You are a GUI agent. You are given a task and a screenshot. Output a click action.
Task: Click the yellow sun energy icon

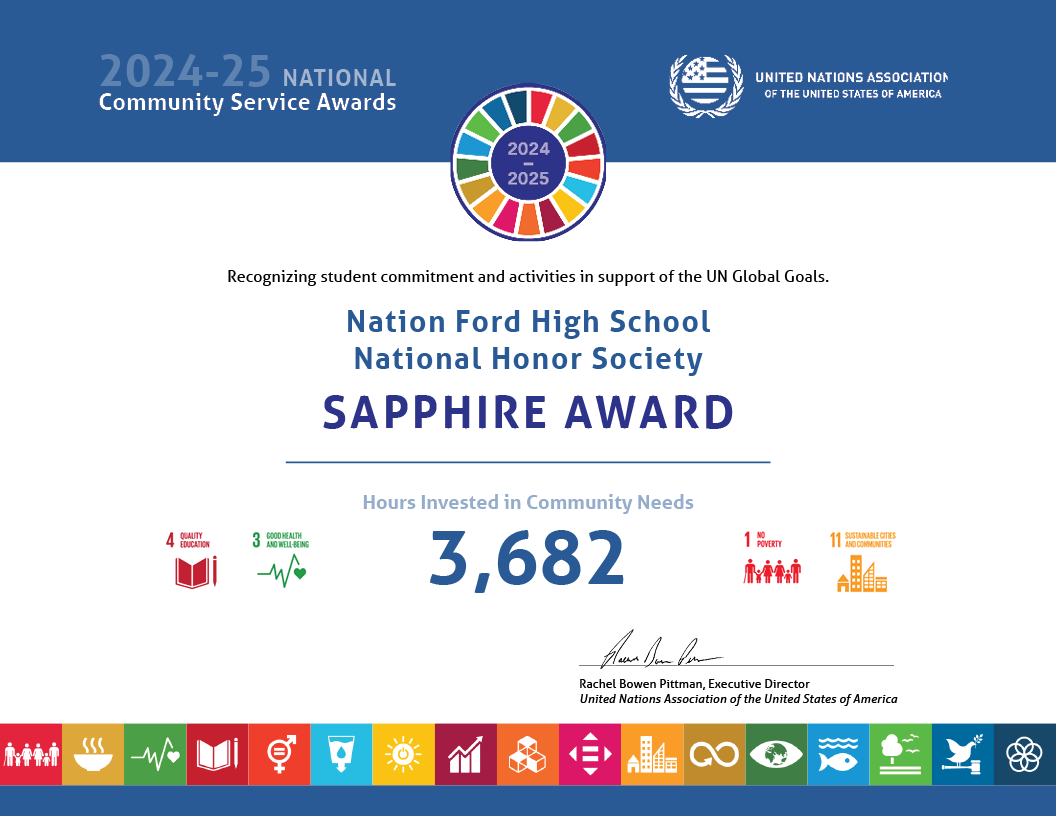tap(403, 754)
